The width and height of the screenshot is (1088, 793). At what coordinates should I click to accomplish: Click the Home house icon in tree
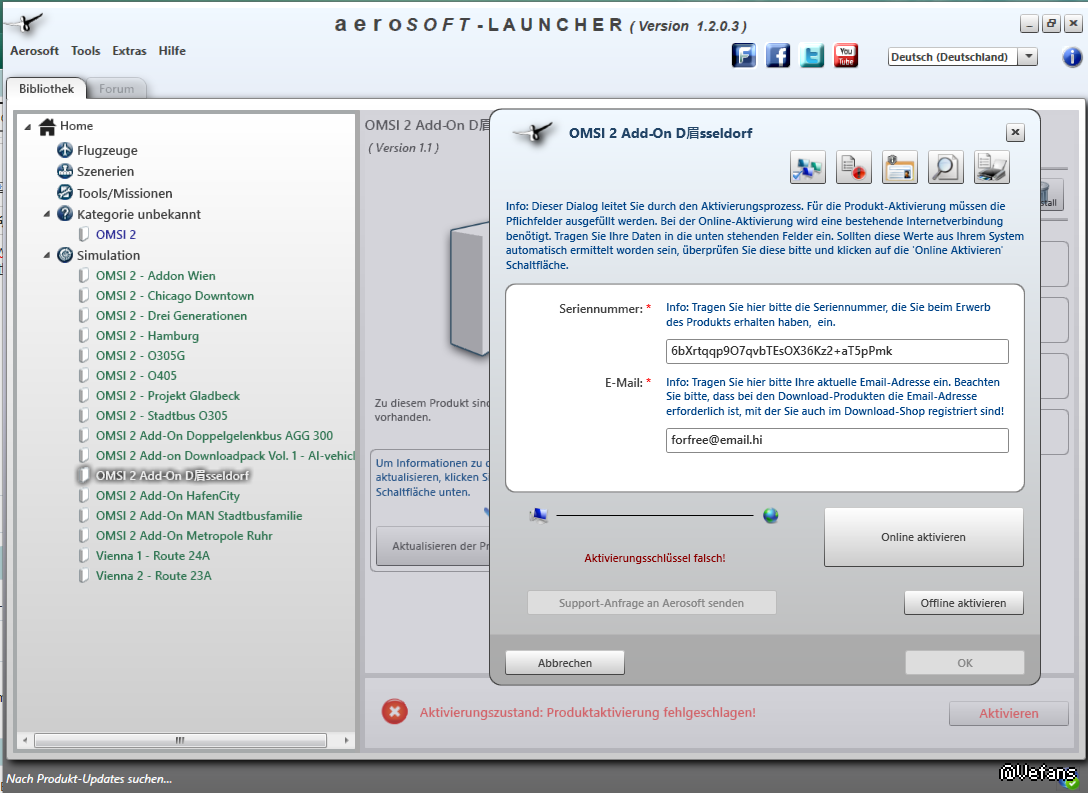click(47, 126)
